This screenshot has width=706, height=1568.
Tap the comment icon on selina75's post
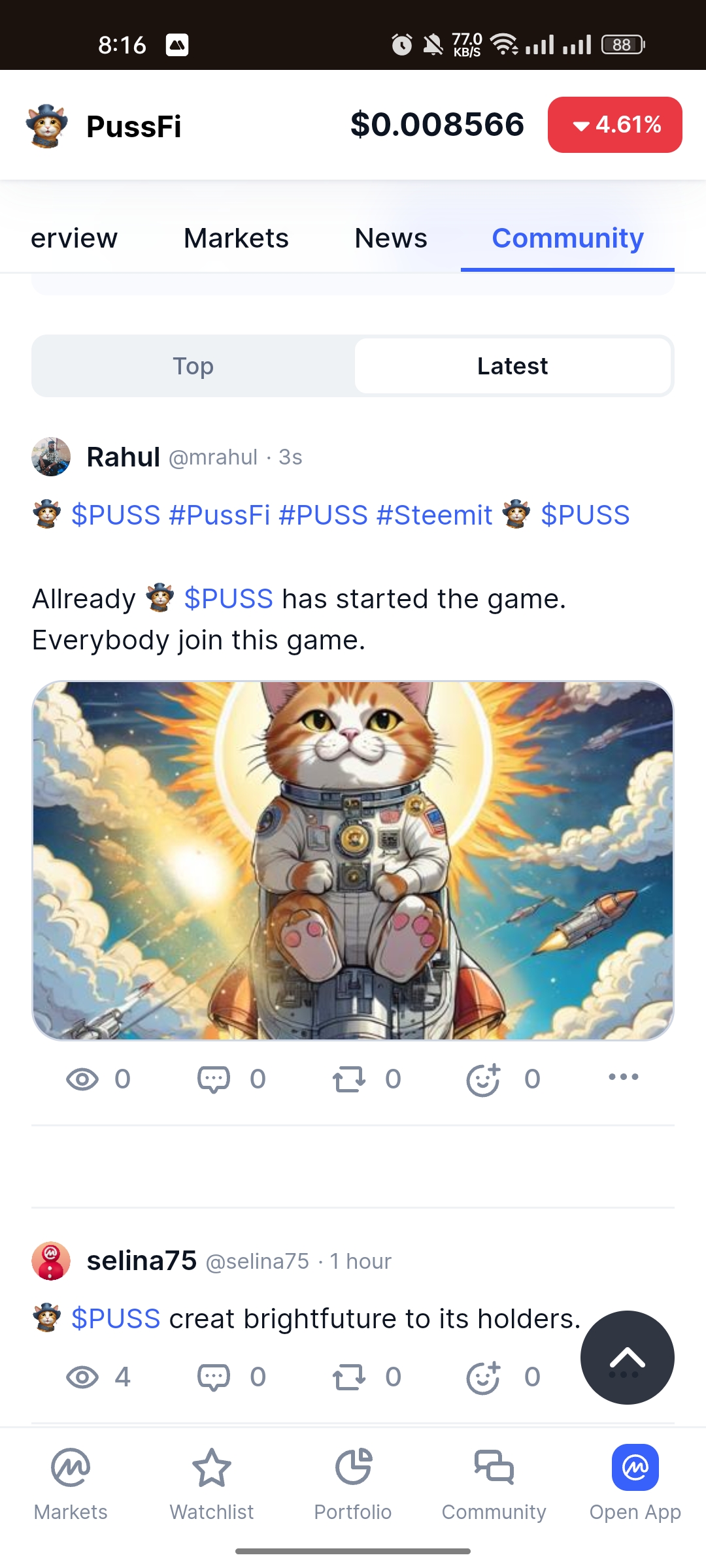(214, 1377)
